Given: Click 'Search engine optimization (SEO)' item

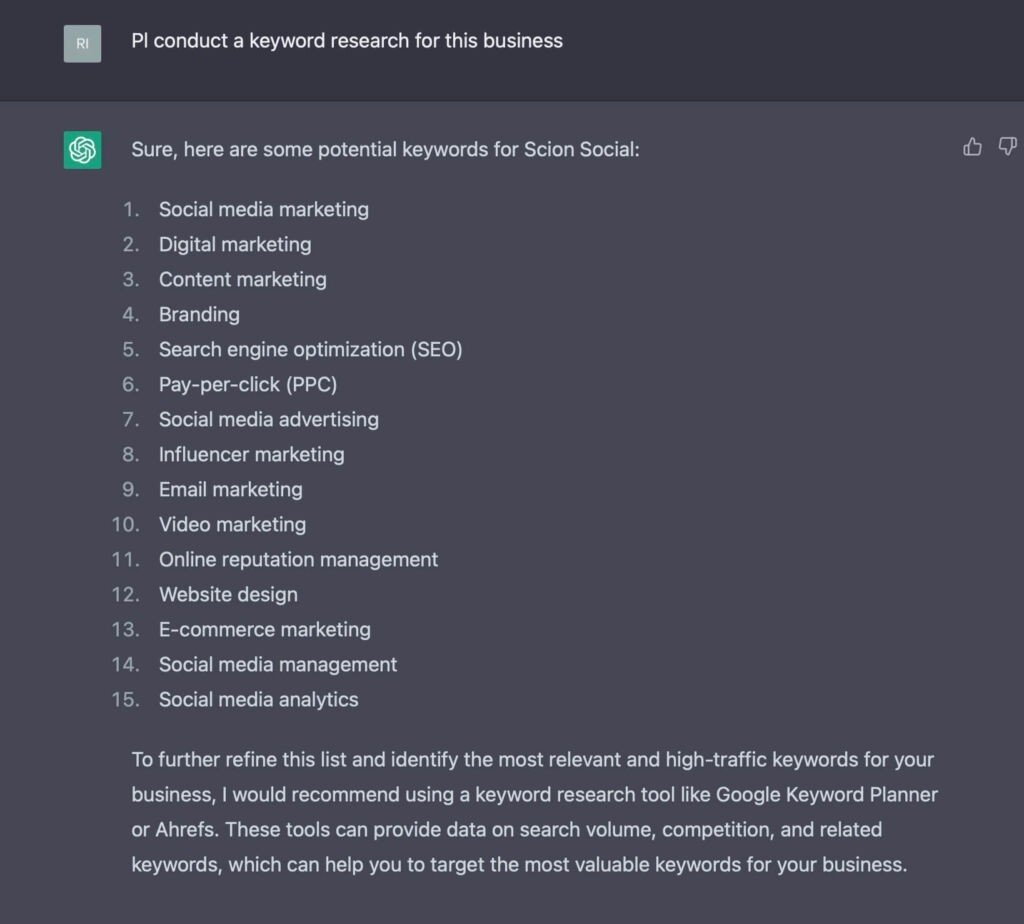Looking at the screenshot, I should (311, 350).
